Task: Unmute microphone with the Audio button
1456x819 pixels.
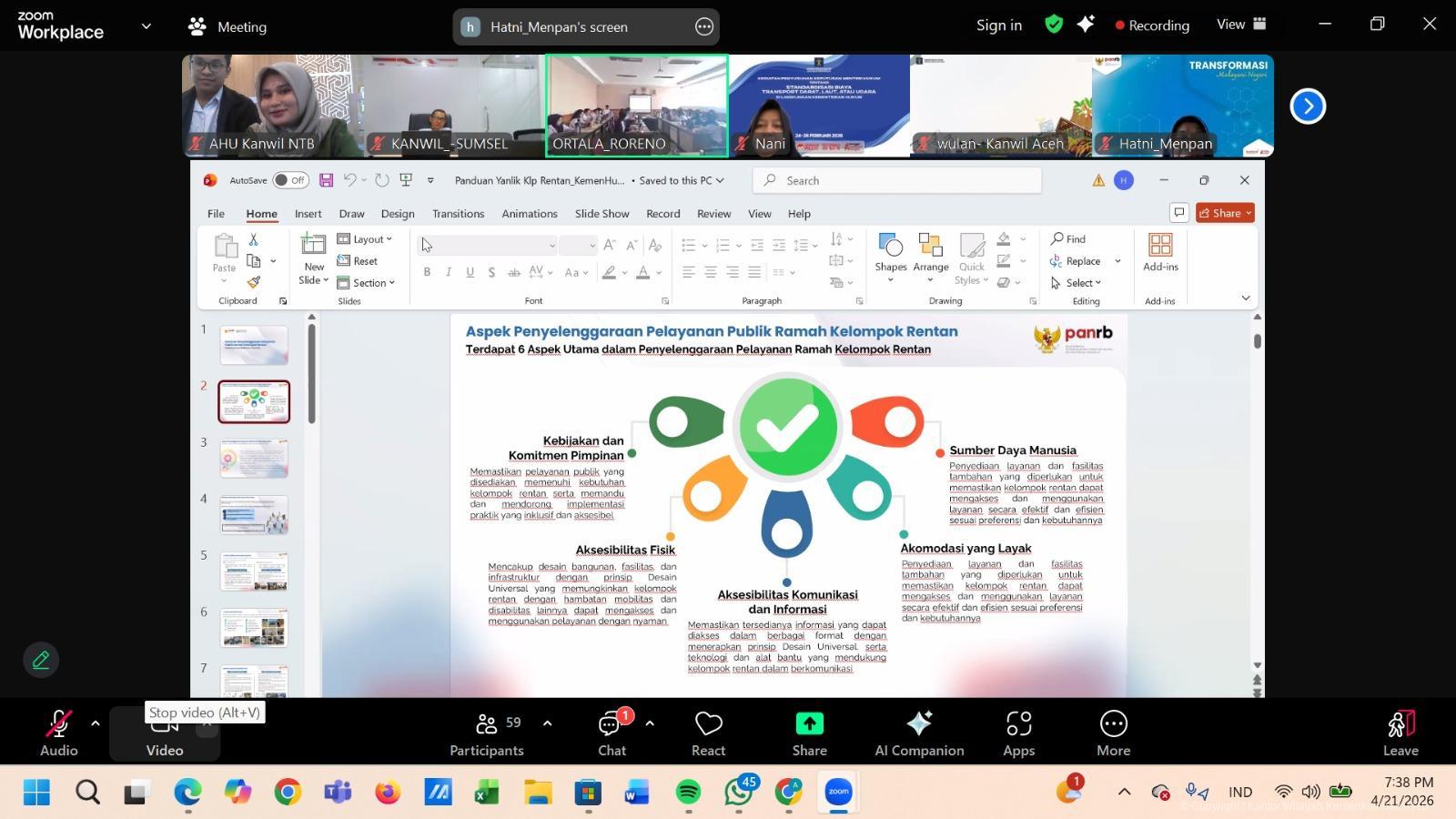Action: (58, 733)
